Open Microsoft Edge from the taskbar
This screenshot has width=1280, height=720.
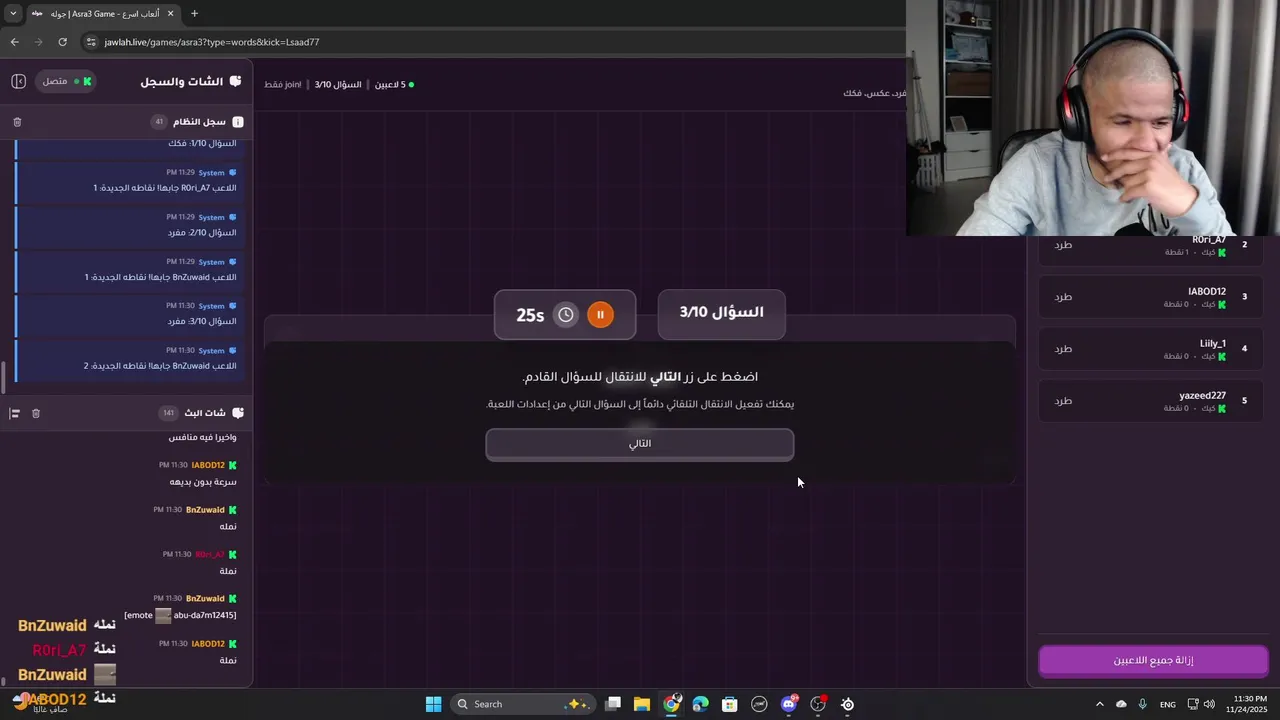tap(700, 704)
